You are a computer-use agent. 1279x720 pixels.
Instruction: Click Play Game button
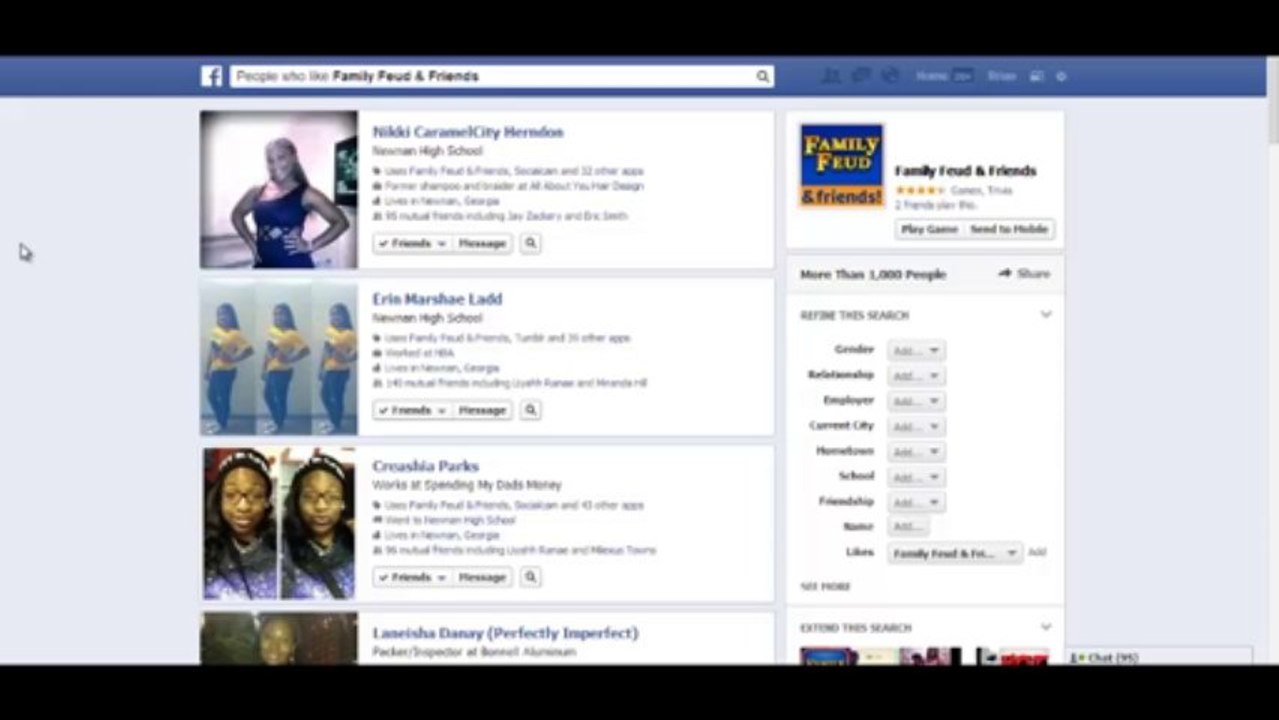[x=929, y=229]
